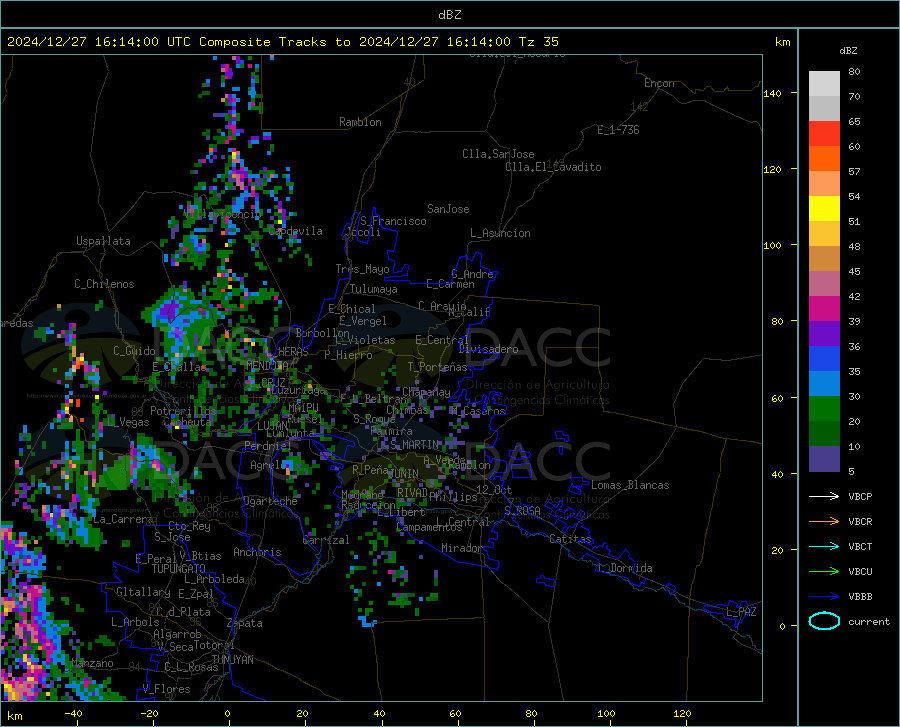This screenshot has height=727, width=900.
Task: Select the light blue 30 dBZ swatch
Action: click(824, 384)
